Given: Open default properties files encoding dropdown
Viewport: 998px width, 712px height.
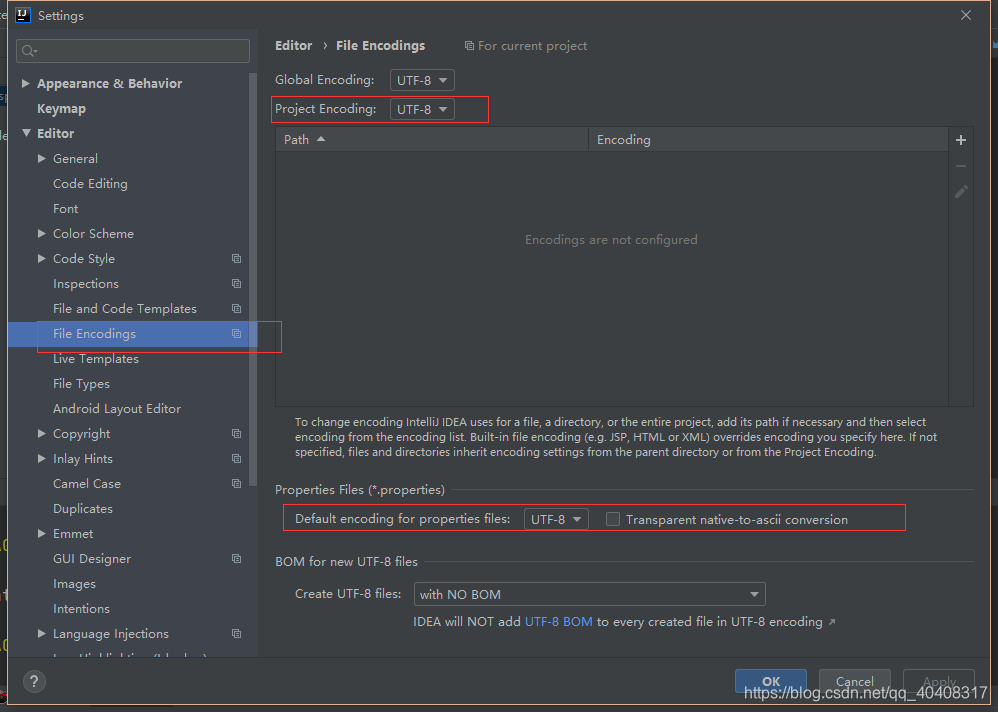Looking at the screenshot, I should click(x=556, y=519).
